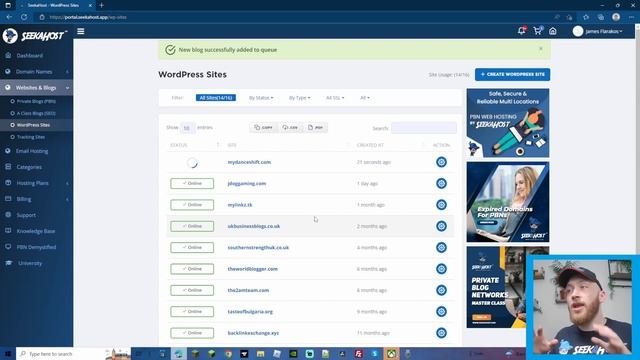The width and height of the screenshot is (640, 360).
Task: Open the shopping cart
Action: 537,31
